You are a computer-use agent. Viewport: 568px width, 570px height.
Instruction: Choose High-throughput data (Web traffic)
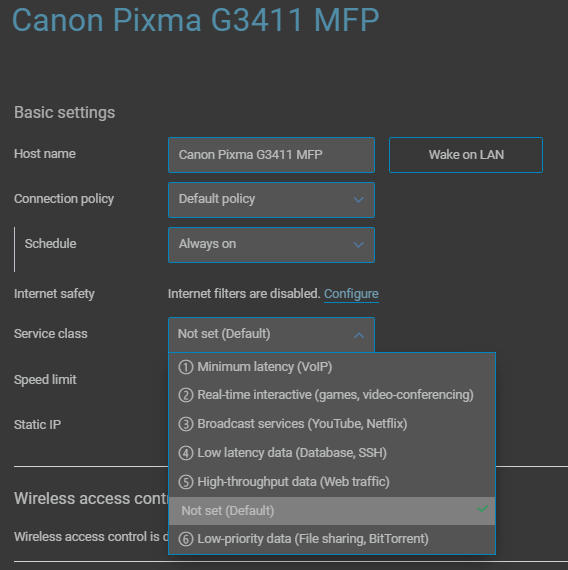pyautogui.click(x=332, y=482)
